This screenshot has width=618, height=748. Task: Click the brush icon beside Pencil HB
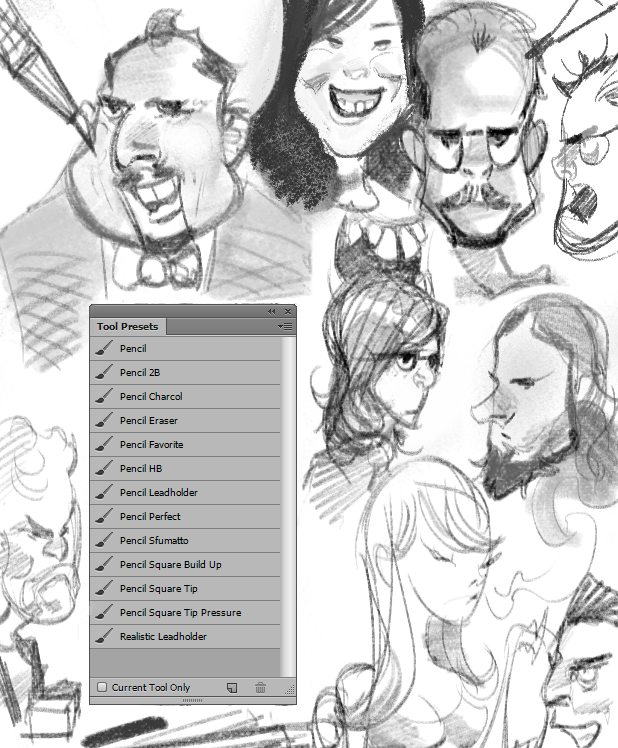104,468
